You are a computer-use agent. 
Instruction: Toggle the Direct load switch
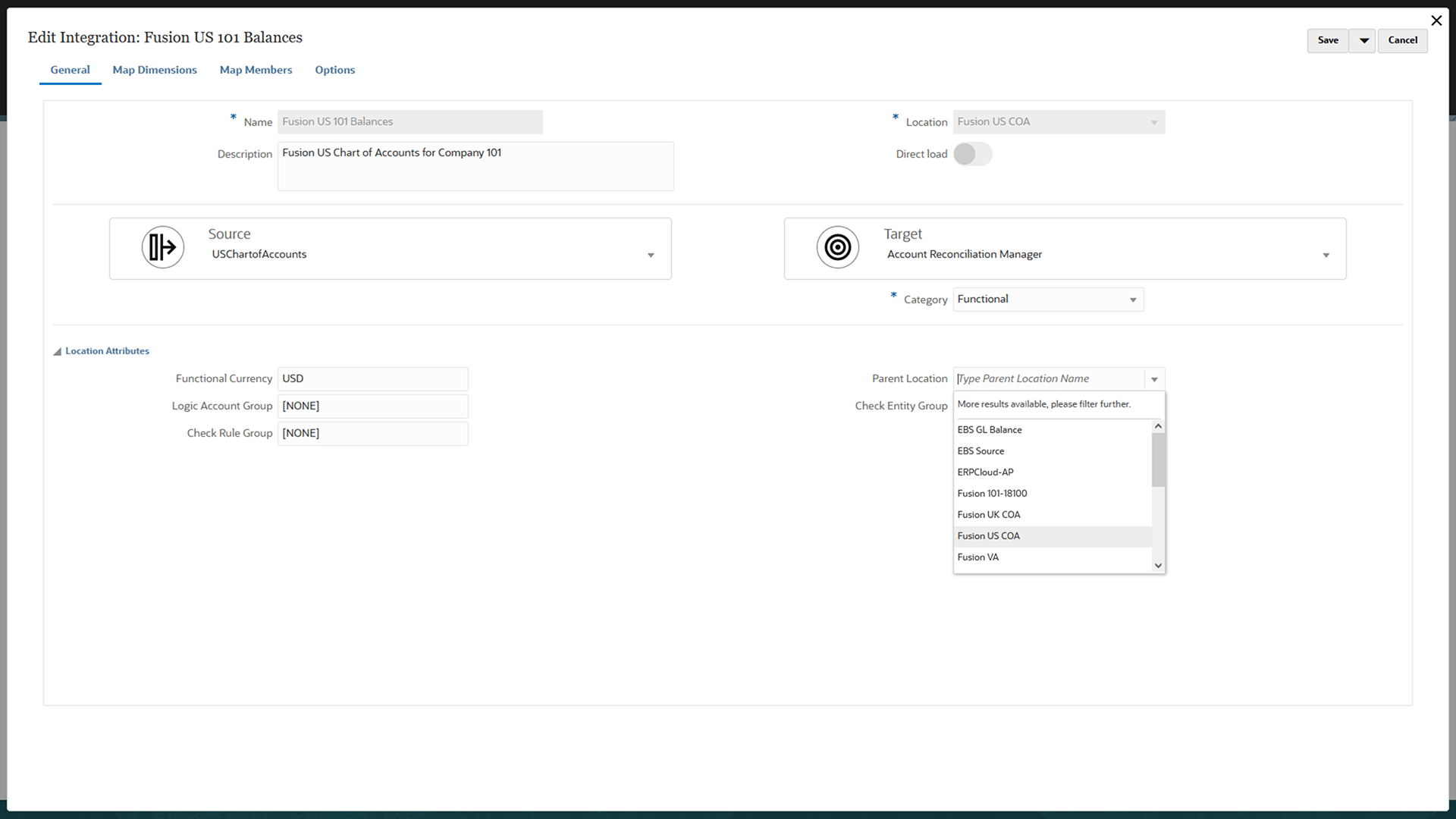click(x=972, y=154)
